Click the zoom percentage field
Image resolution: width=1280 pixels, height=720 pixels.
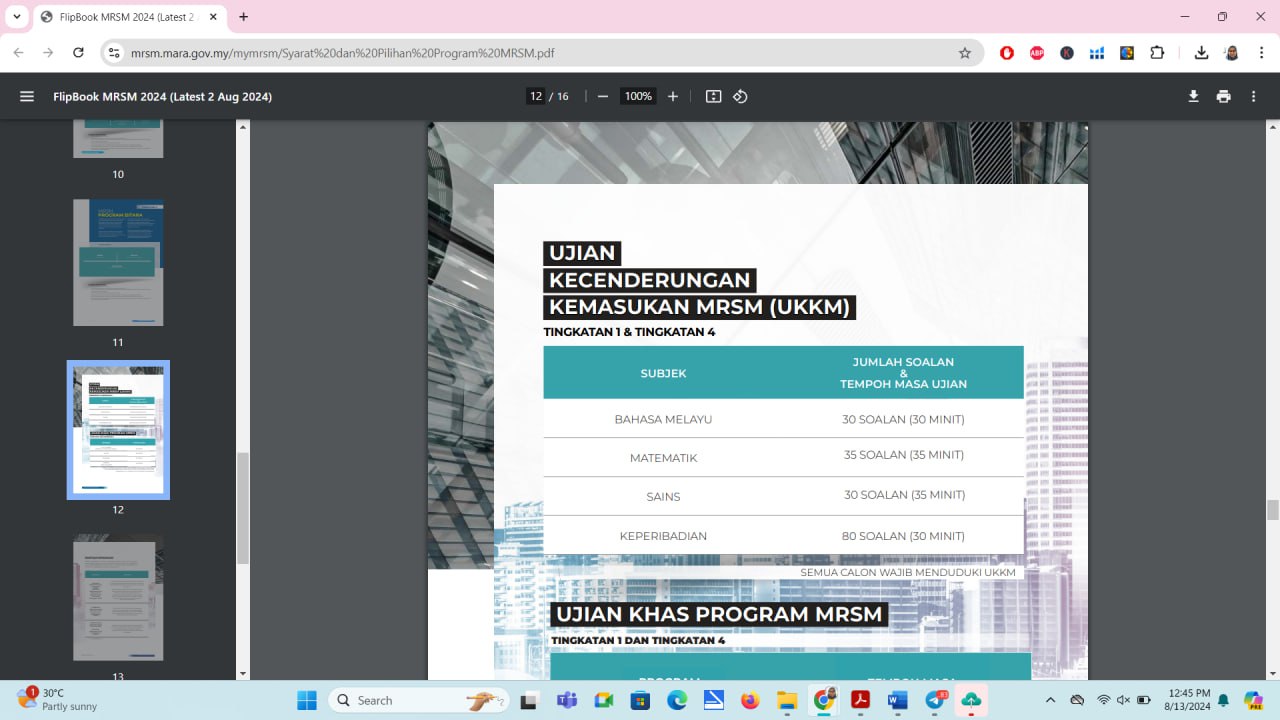(x=638, y=97)
